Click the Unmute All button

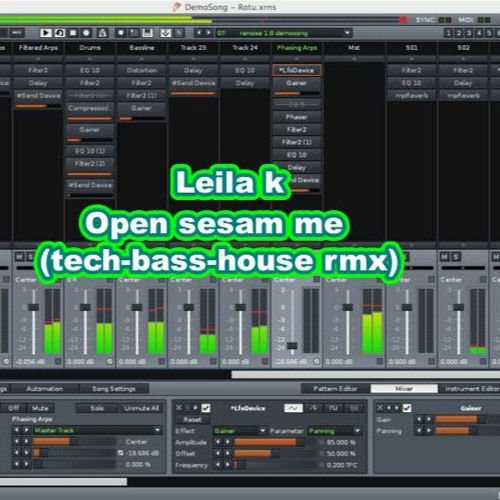[141, 408]
